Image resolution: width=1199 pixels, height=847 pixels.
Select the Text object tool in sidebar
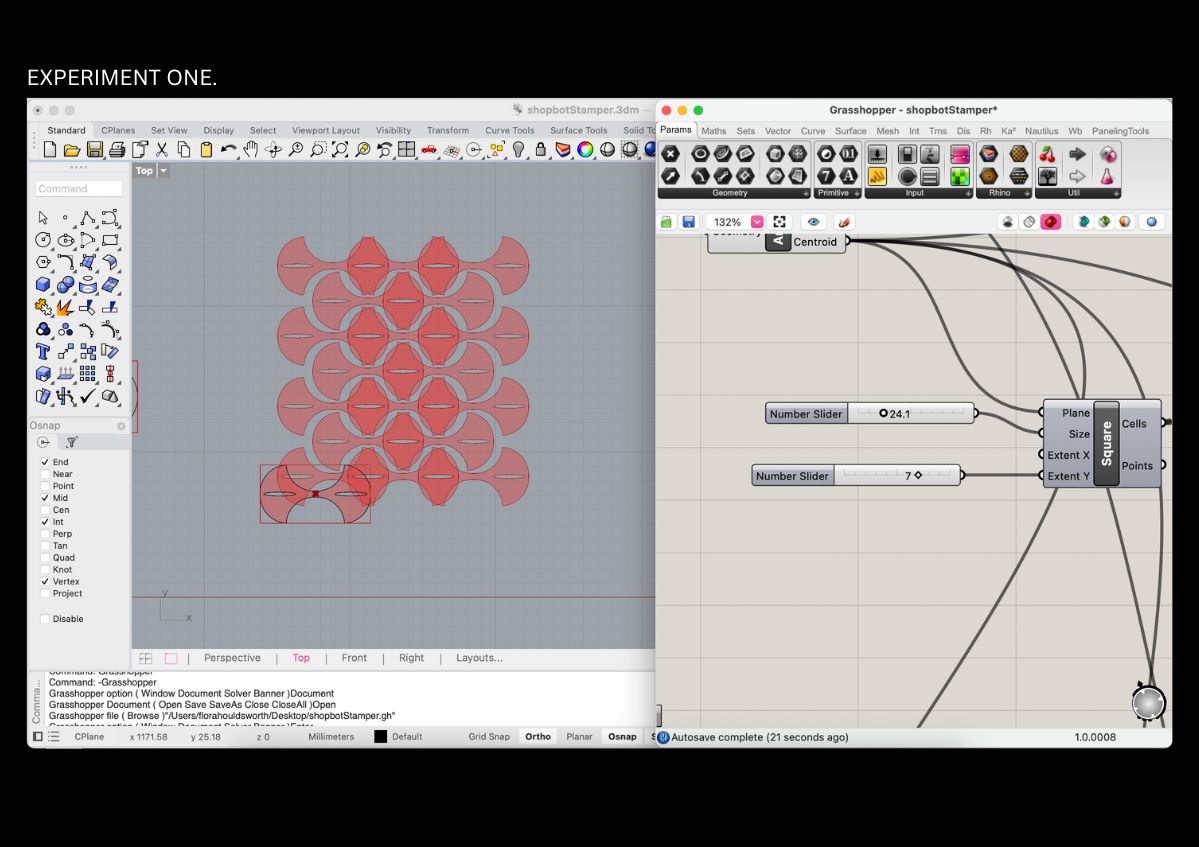coord(43,351)
